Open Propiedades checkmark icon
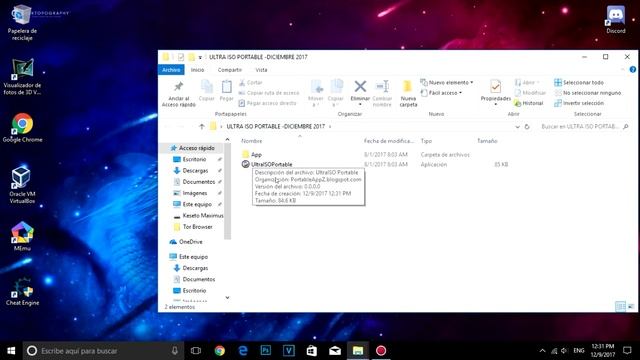Image resolution: width=640 pixels, height=360 pixels. coord(496,87)
